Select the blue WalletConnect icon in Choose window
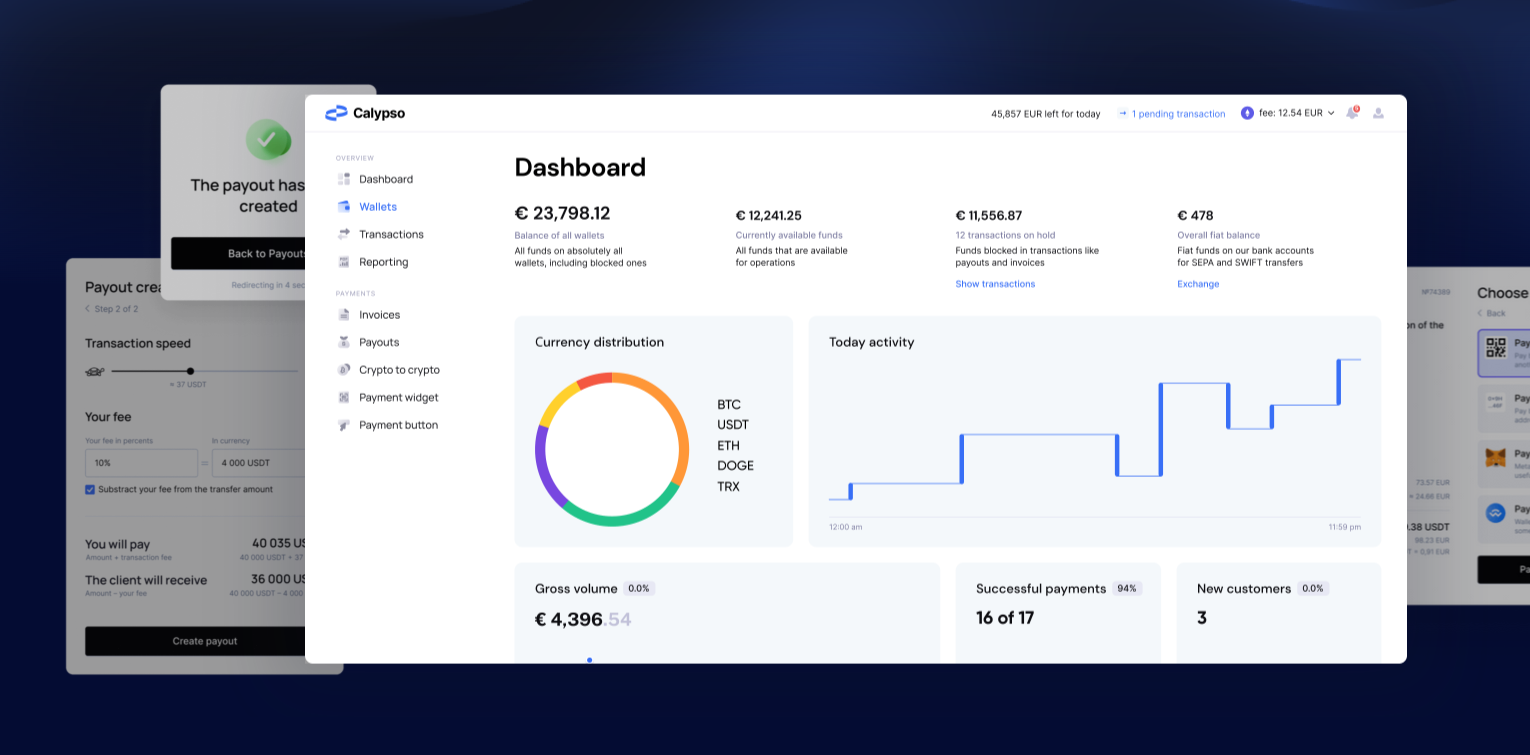 (1496, 513)
